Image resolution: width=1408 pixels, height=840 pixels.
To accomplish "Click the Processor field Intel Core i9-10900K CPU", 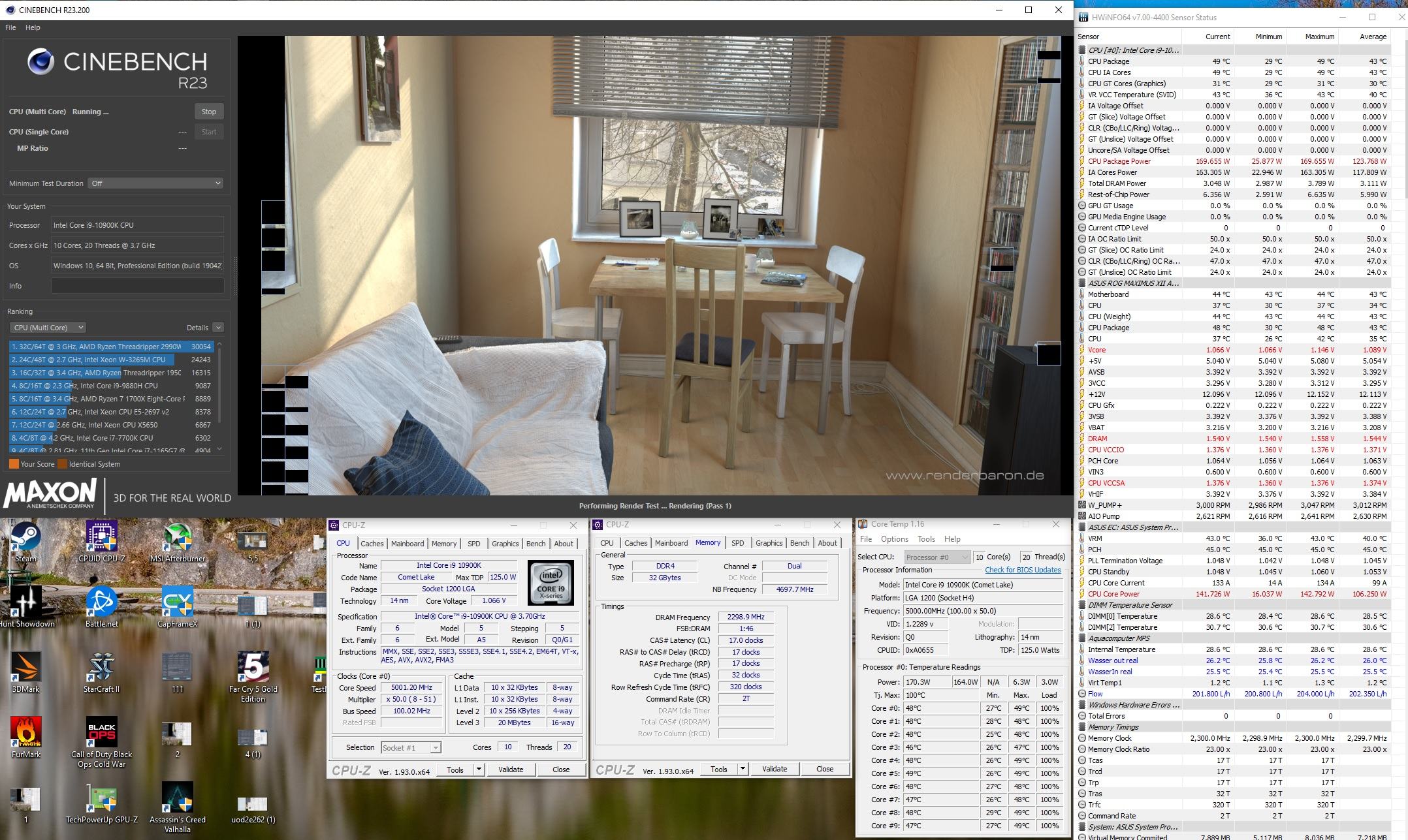I will point(137,225).
